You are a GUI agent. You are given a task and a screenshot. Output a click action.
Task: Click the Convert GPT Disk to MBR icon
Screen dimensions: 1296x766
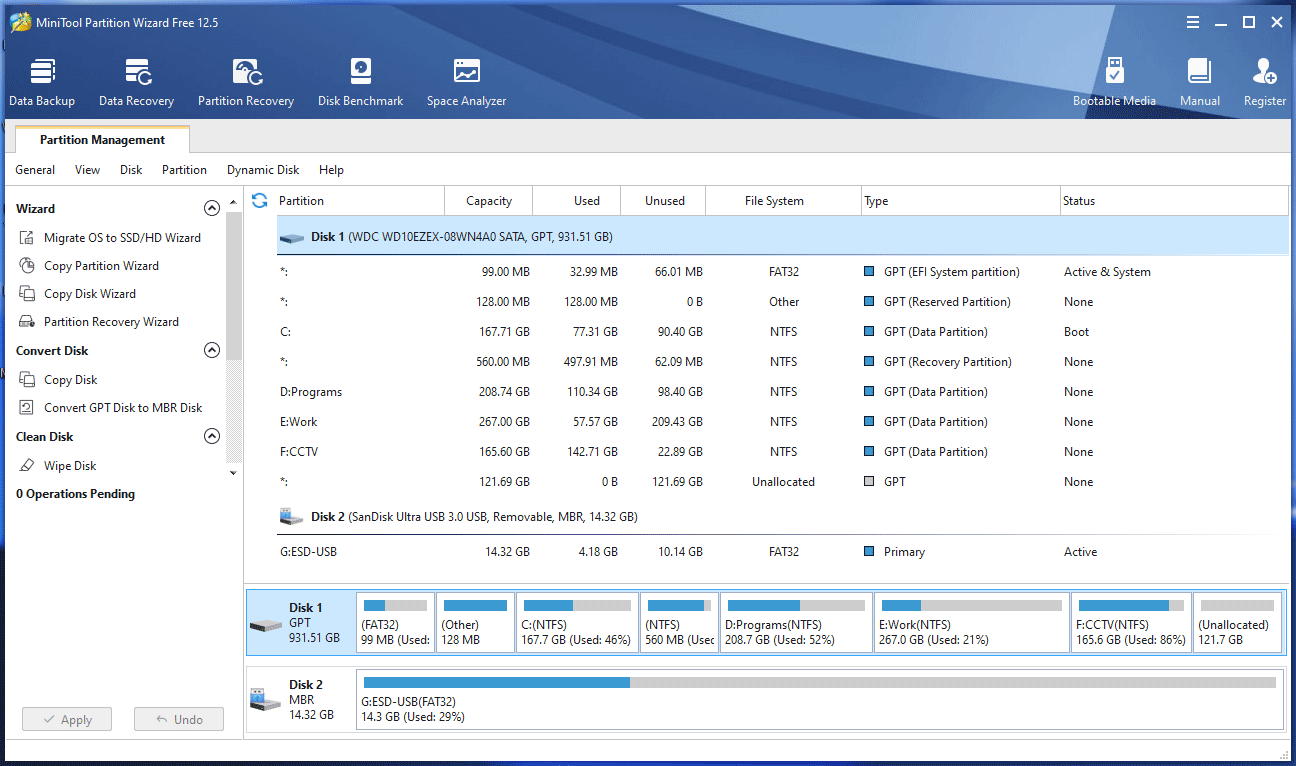tap(27, 408)
